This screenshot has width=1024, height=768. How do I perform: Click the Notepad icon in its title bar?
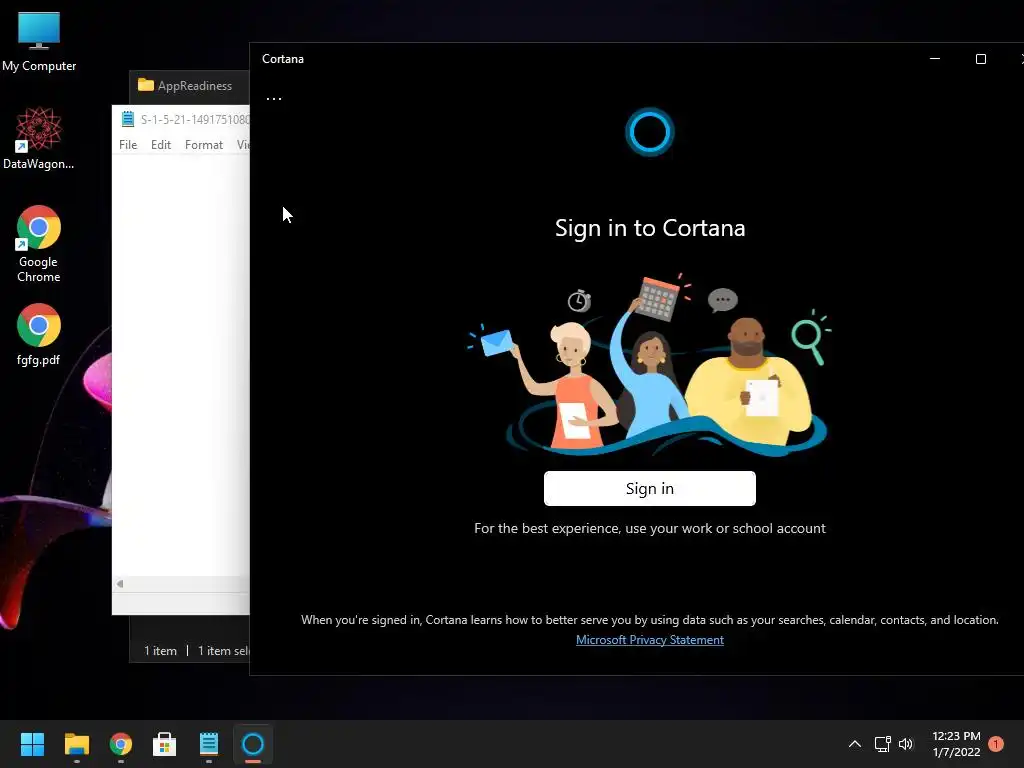coord(127,119)
